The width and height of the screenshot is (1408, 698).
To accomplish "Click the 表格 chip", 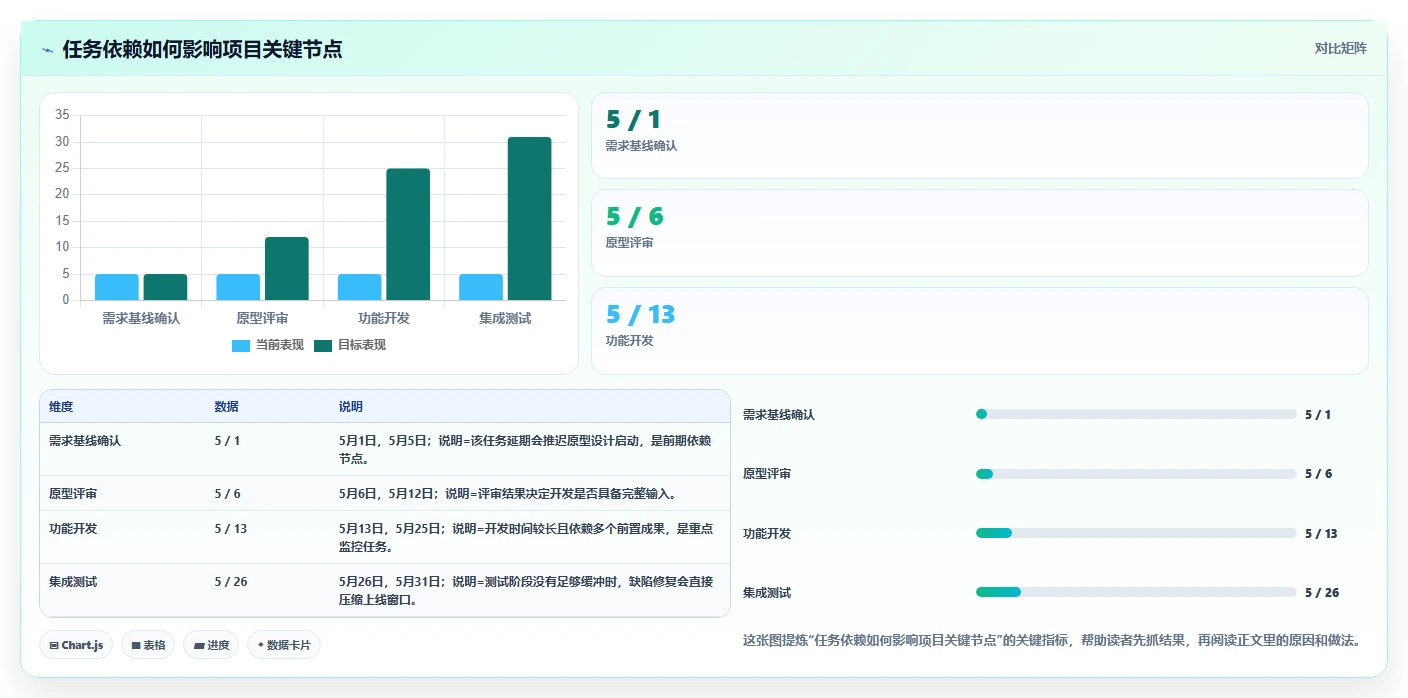I will (148, 645).
